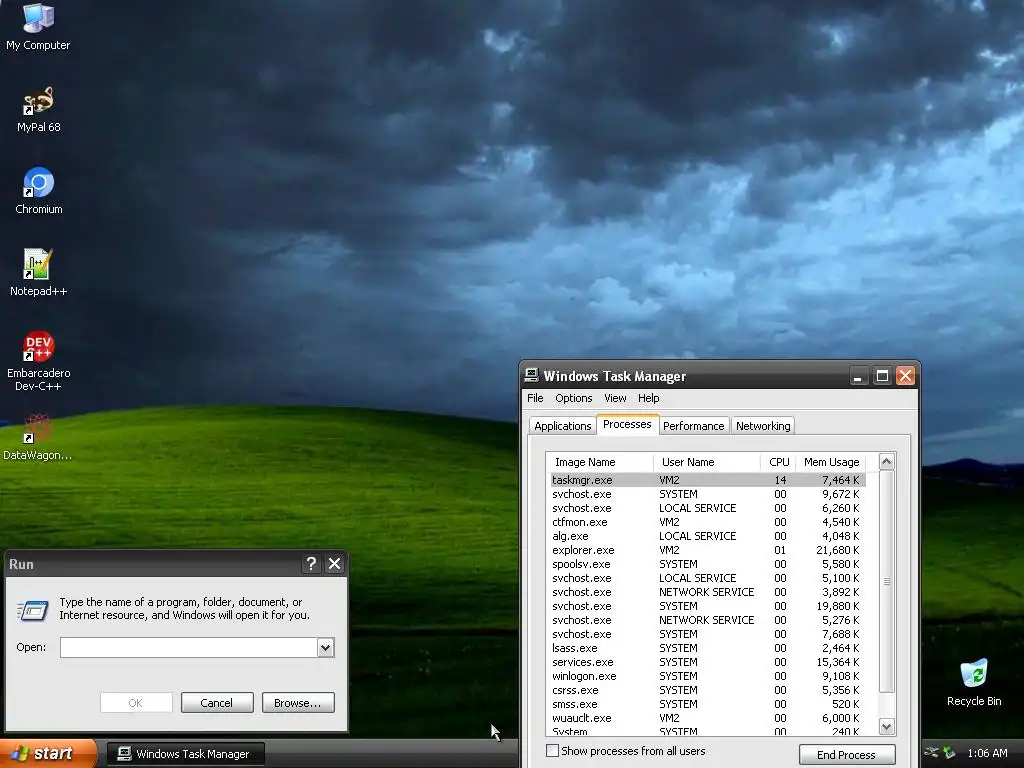The height and width of the screenshot is (768, 1024).
Task: Select the explorer.exe process
Action: pos(708,550)
